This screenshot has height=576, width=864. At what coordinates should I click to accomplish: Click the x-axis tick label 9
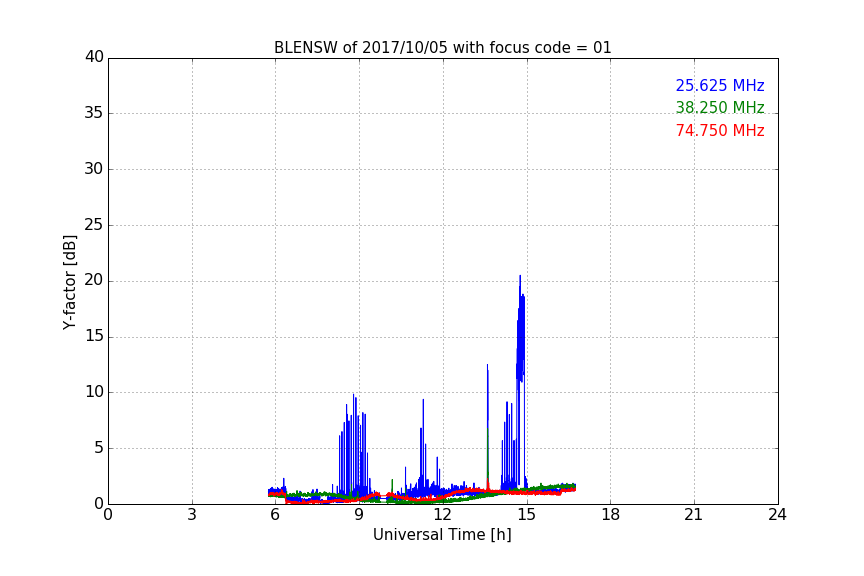(x=359, y=515)
